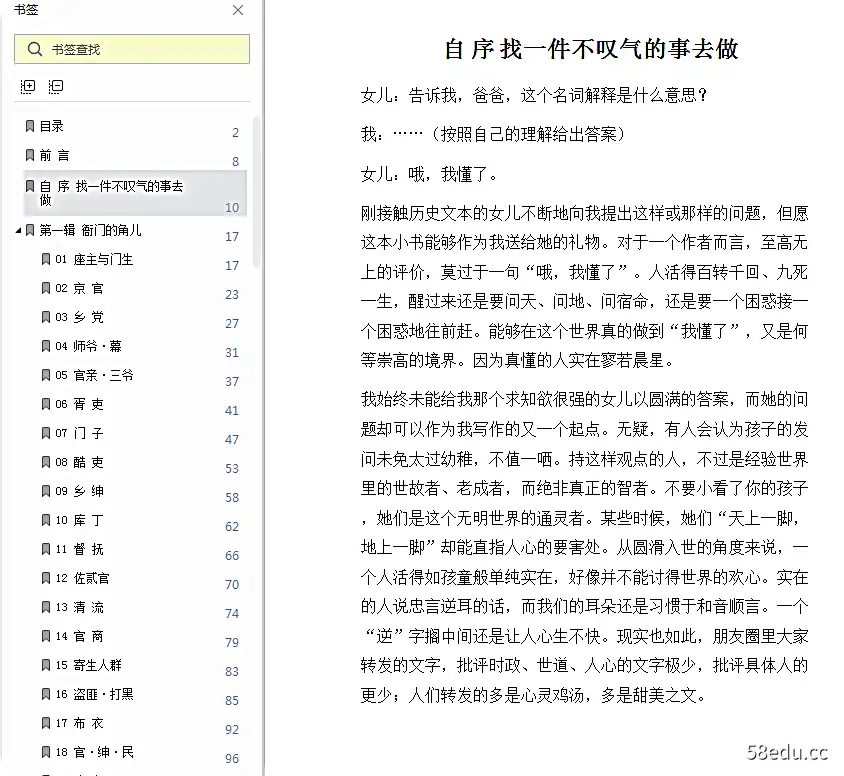Image resolution: width=844 pixels, height=776 pixels.
Task: Click bookmark icon beside 09 乡绅
Action: pos(46,491)
